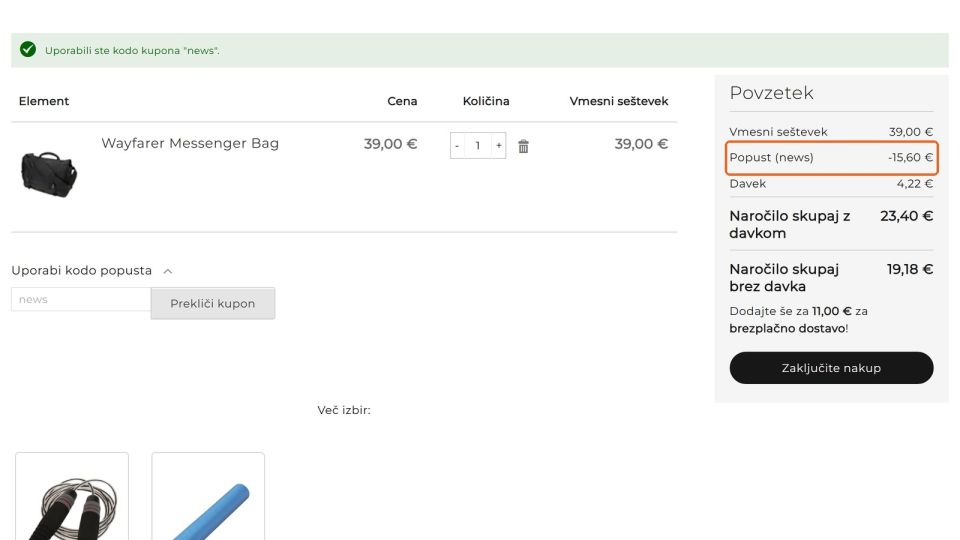Click the Zaključite nakup button

(831, 367)
